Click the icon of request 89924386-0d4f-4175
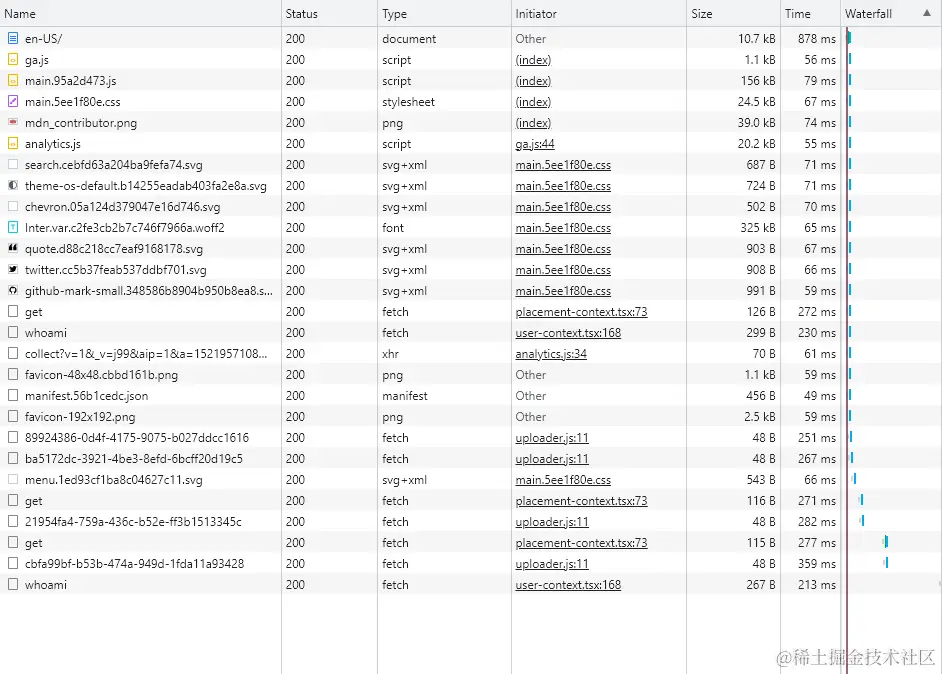 click(x=13, y=437)
